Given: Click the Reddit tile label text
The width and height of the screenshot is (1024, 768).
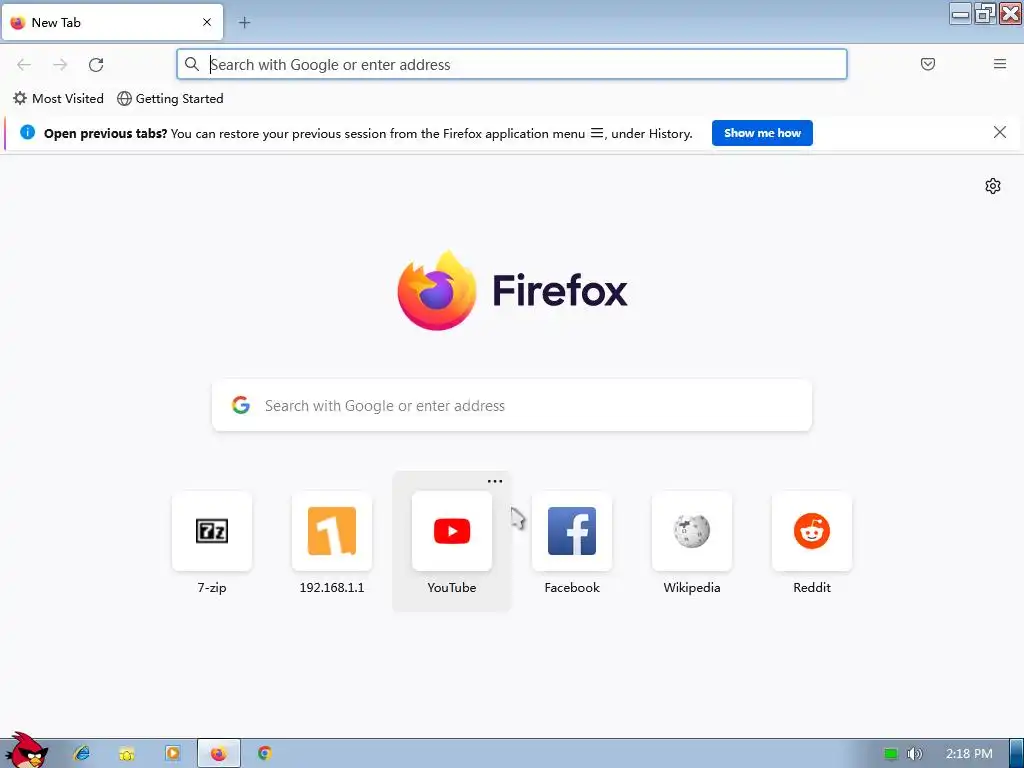Looking at the screenshot, I should (812, 588).
